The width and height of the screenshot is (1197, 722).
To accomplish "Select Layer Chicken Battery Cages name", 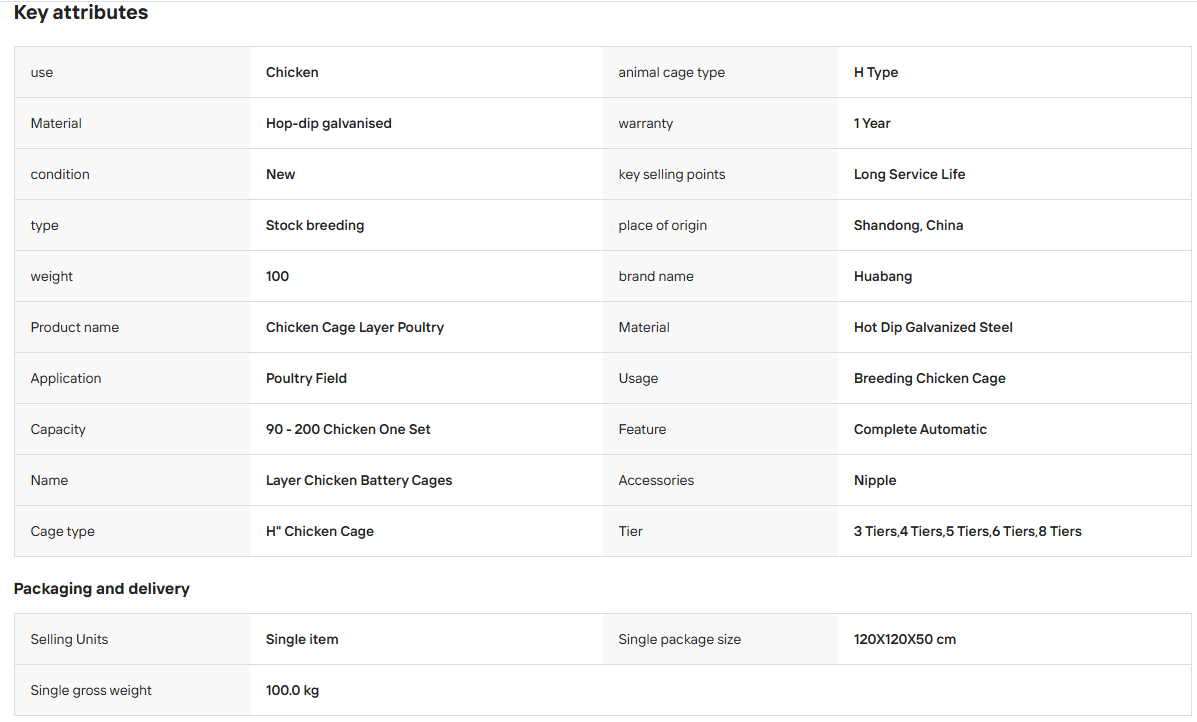I will (359, 481).
